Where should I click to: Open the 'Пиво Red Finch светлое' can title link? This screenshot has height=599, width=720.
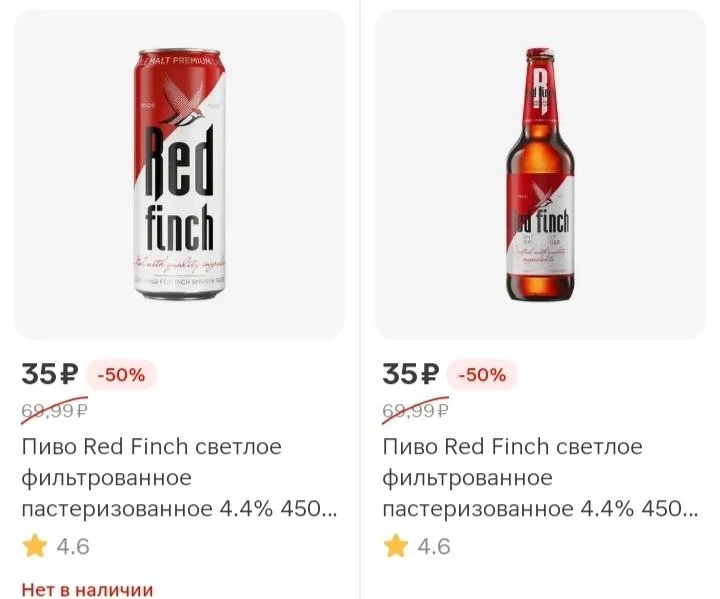tap(152, 446)
